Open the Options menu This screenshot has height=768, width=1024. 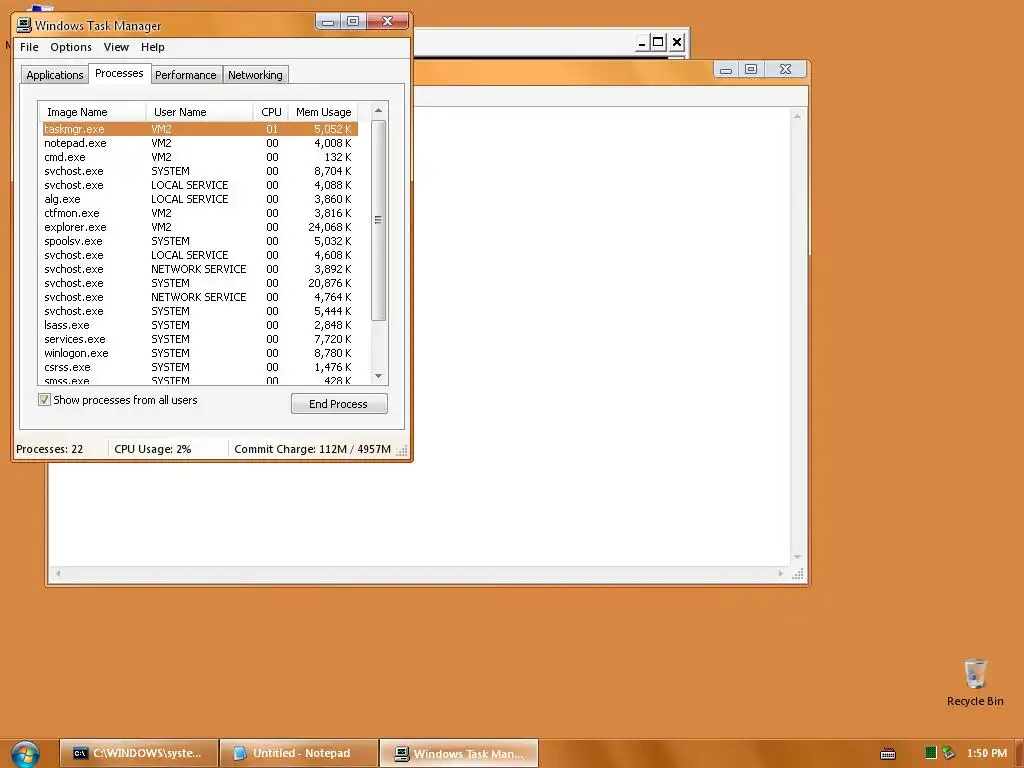(71, 47)
